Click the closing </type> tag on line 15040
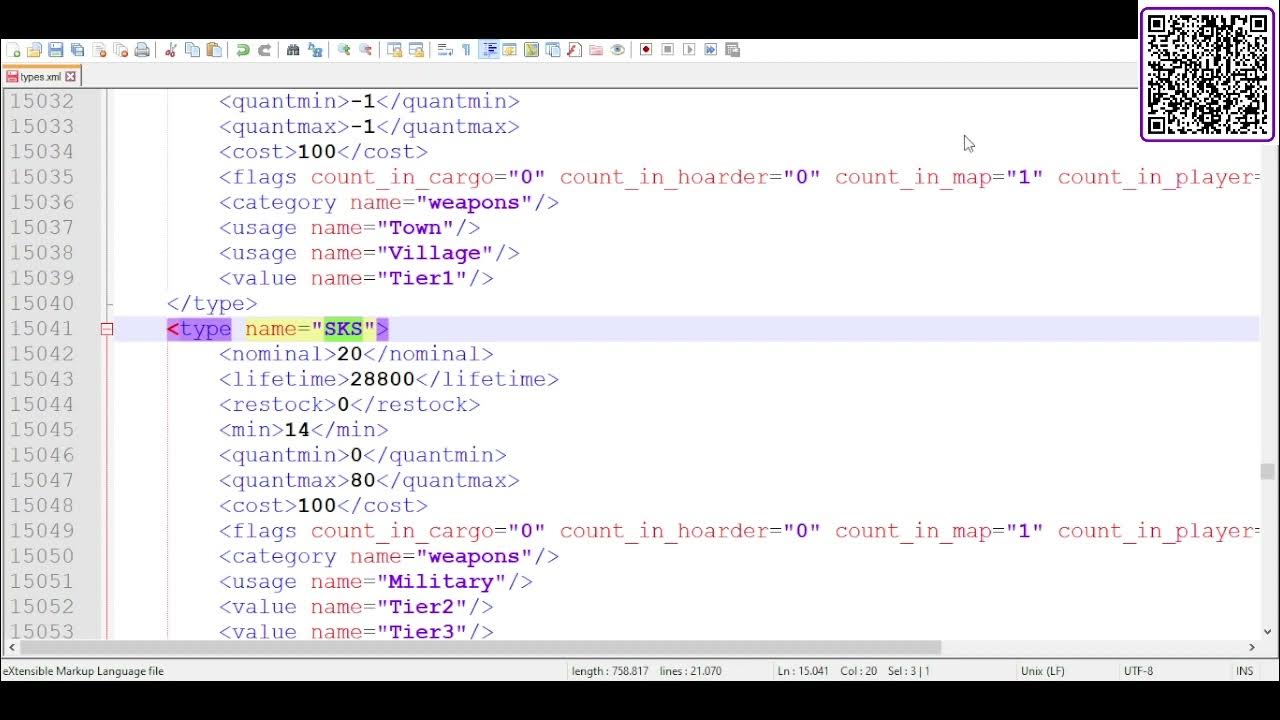Screen dimensions: 1280x720 pyautogui.click(x=212, y=303)
